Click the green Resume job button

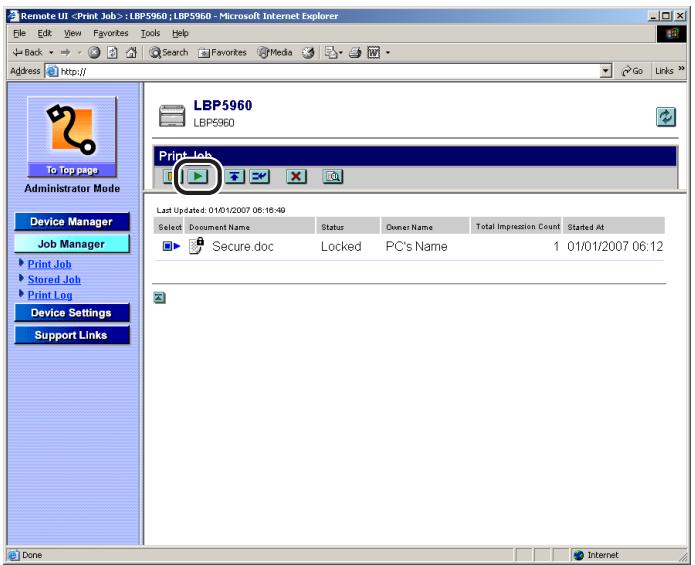(198, 176)
